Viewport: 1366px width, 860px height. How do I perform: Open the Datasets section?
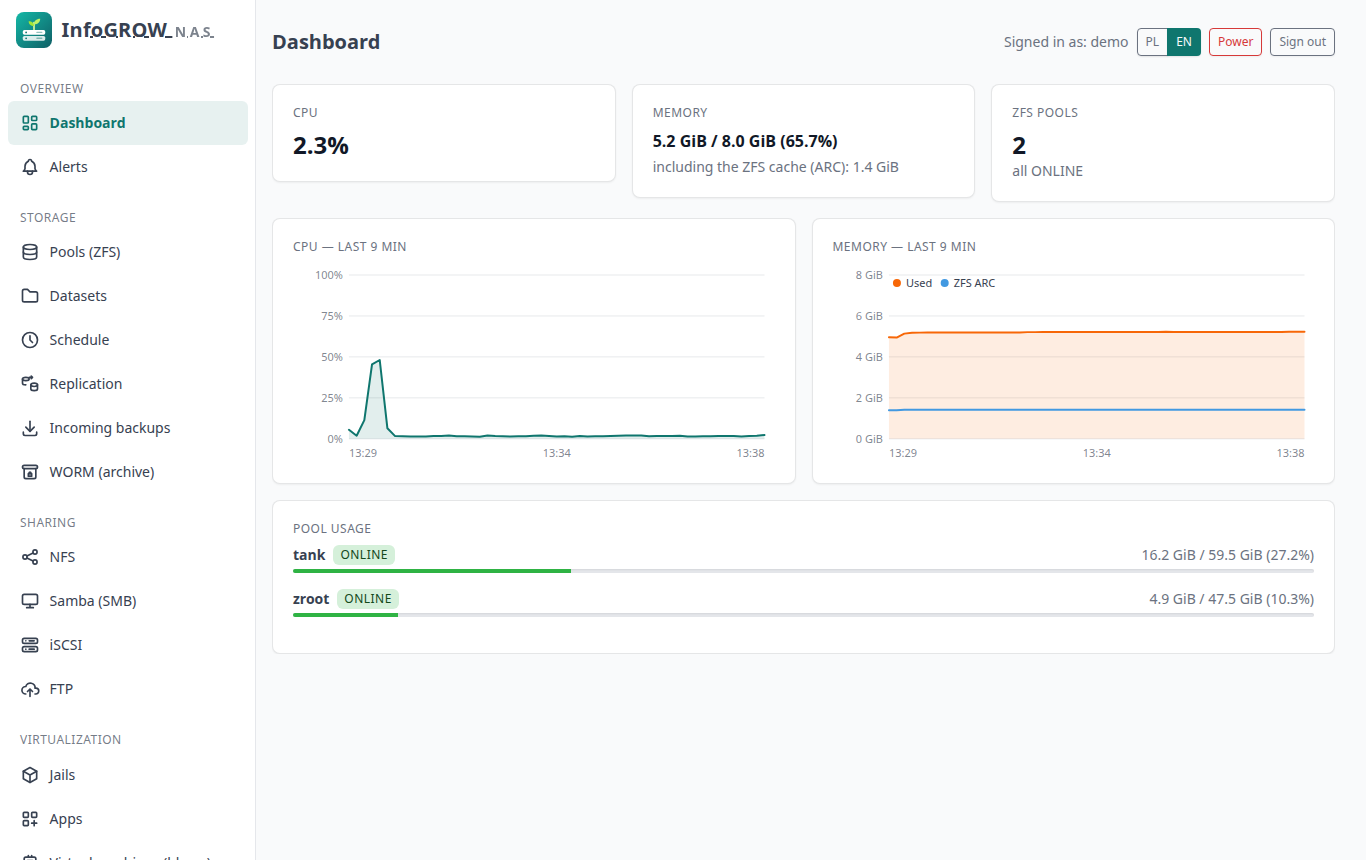[x=128, y=296]
